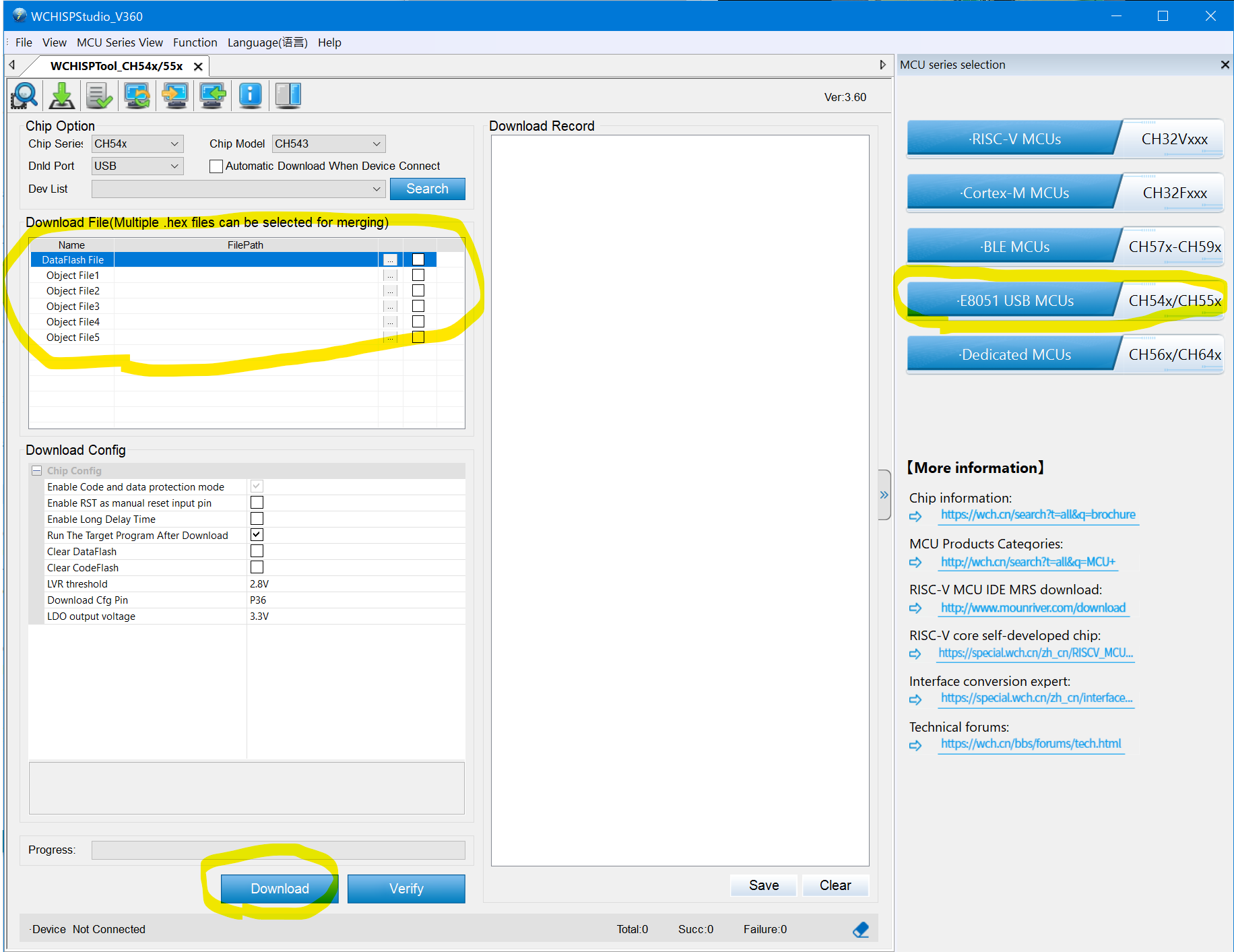
Task: Open the Chip Model dropdown
Action: pyautogui.click(x=329, y=144)
